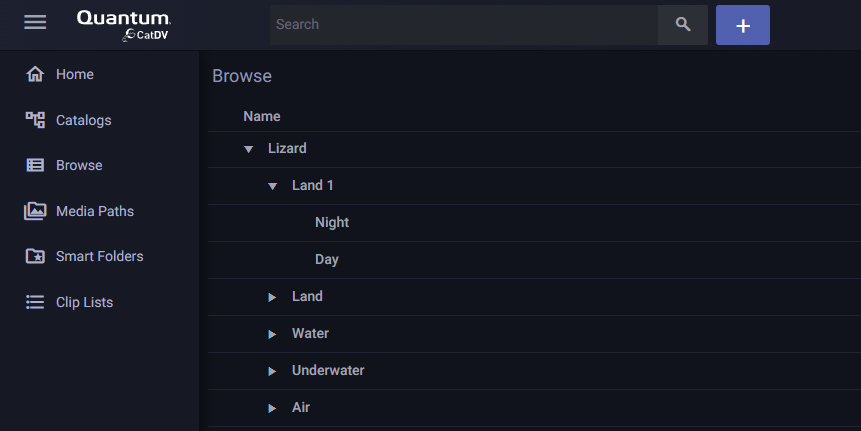Click the magnifying glass search button
This screenshot has width=861, height=431.
point(683,25)
